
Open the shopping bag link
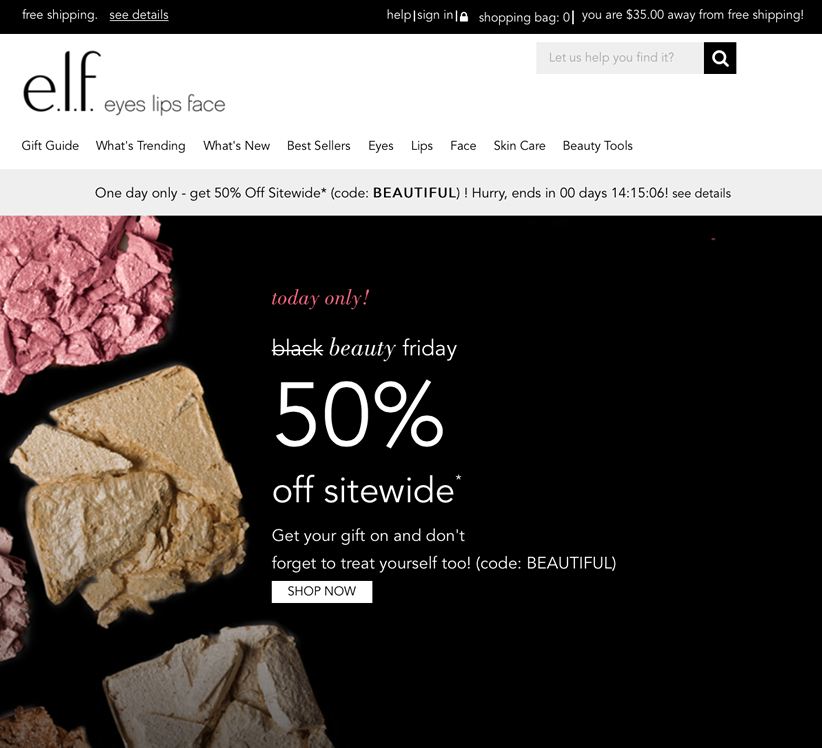coord(524,17)
